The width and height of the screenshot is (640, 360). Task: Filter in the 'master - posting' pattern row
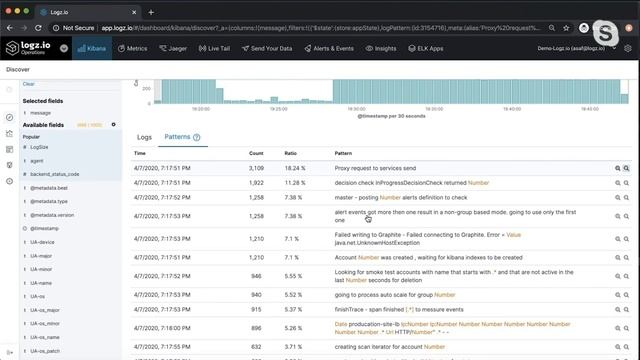tap(618, 198)
